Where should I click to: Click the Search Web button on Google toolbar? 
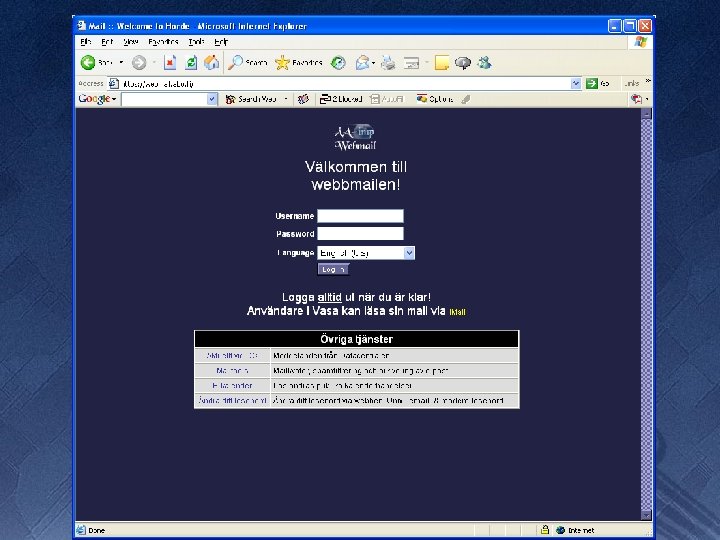251,99
